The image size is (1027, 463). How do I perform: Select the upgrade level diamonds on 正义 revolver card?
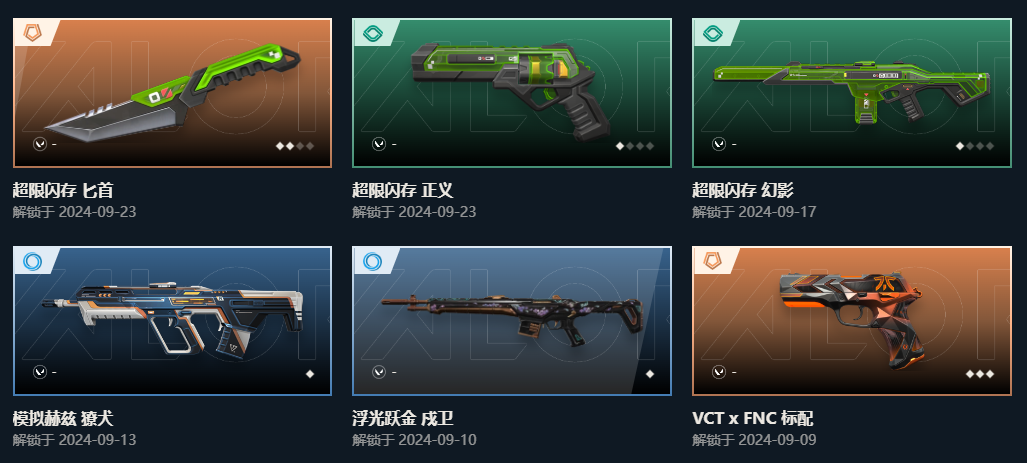[x=635, y=146]
